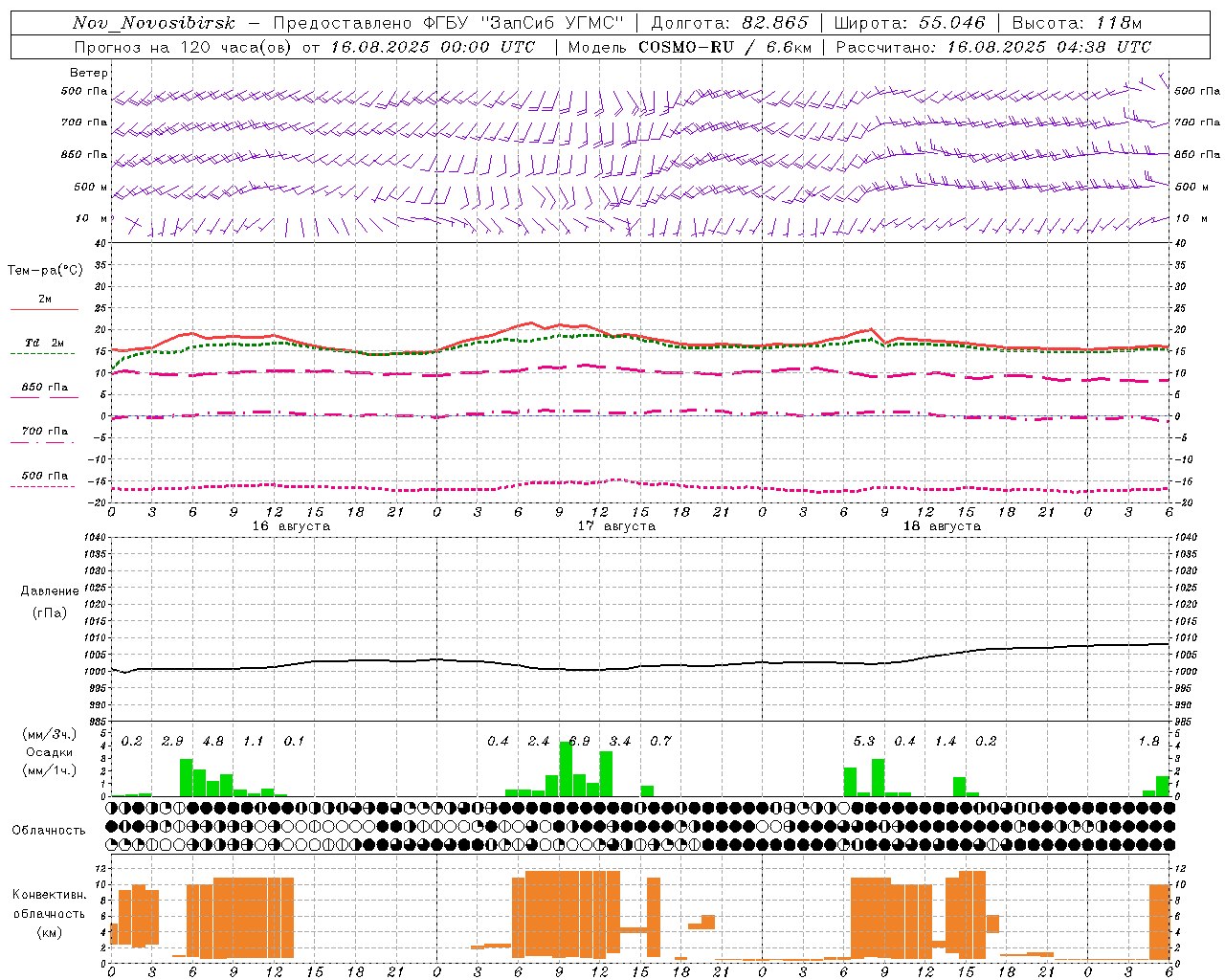Click the 0.7 three-hour precipitation value
Viewport: 1225px width, 980px height.
660,741
